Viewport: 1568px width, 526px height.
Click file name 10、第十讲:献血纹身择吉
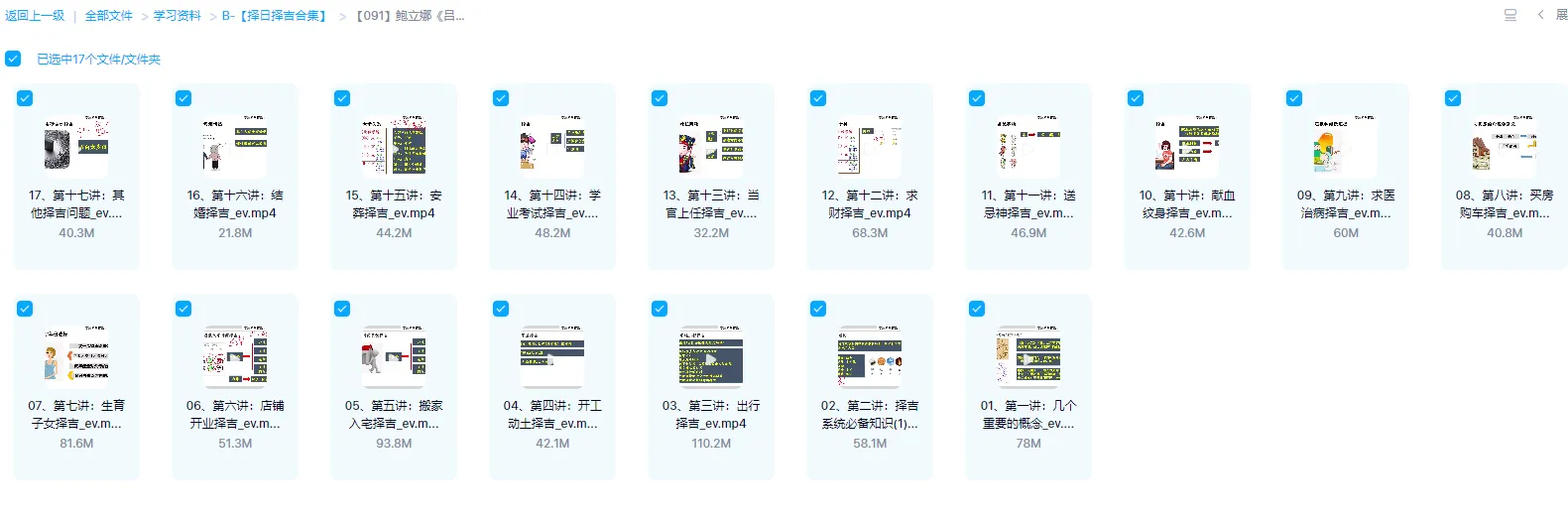1187,203
